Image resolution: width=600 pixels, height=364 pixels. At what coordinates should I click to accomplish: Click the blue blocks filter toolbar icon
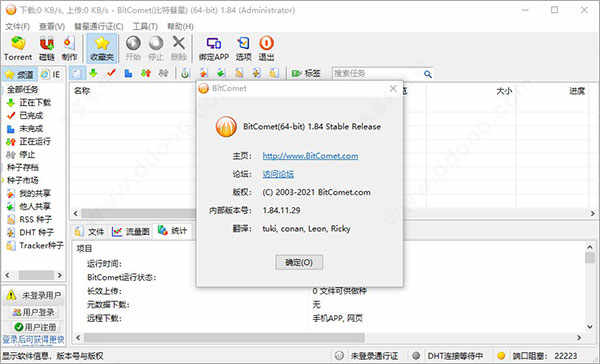pyautogui.click(x=128, y=73)
